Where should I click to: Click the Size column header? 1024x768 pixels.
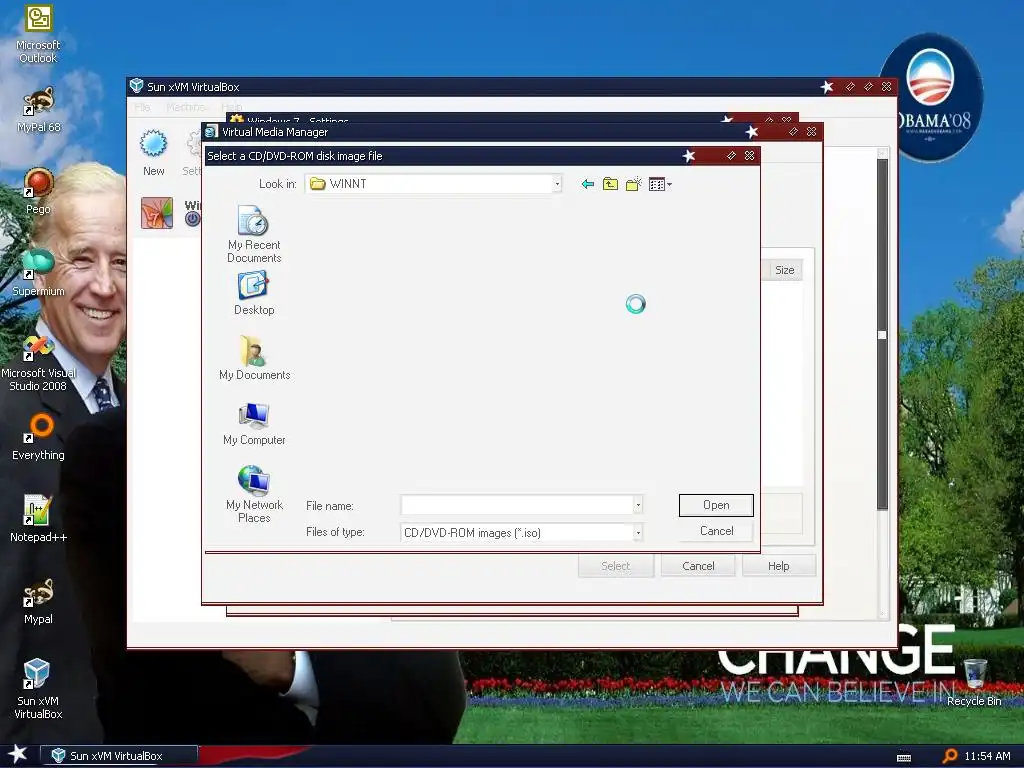coord(784,270)
